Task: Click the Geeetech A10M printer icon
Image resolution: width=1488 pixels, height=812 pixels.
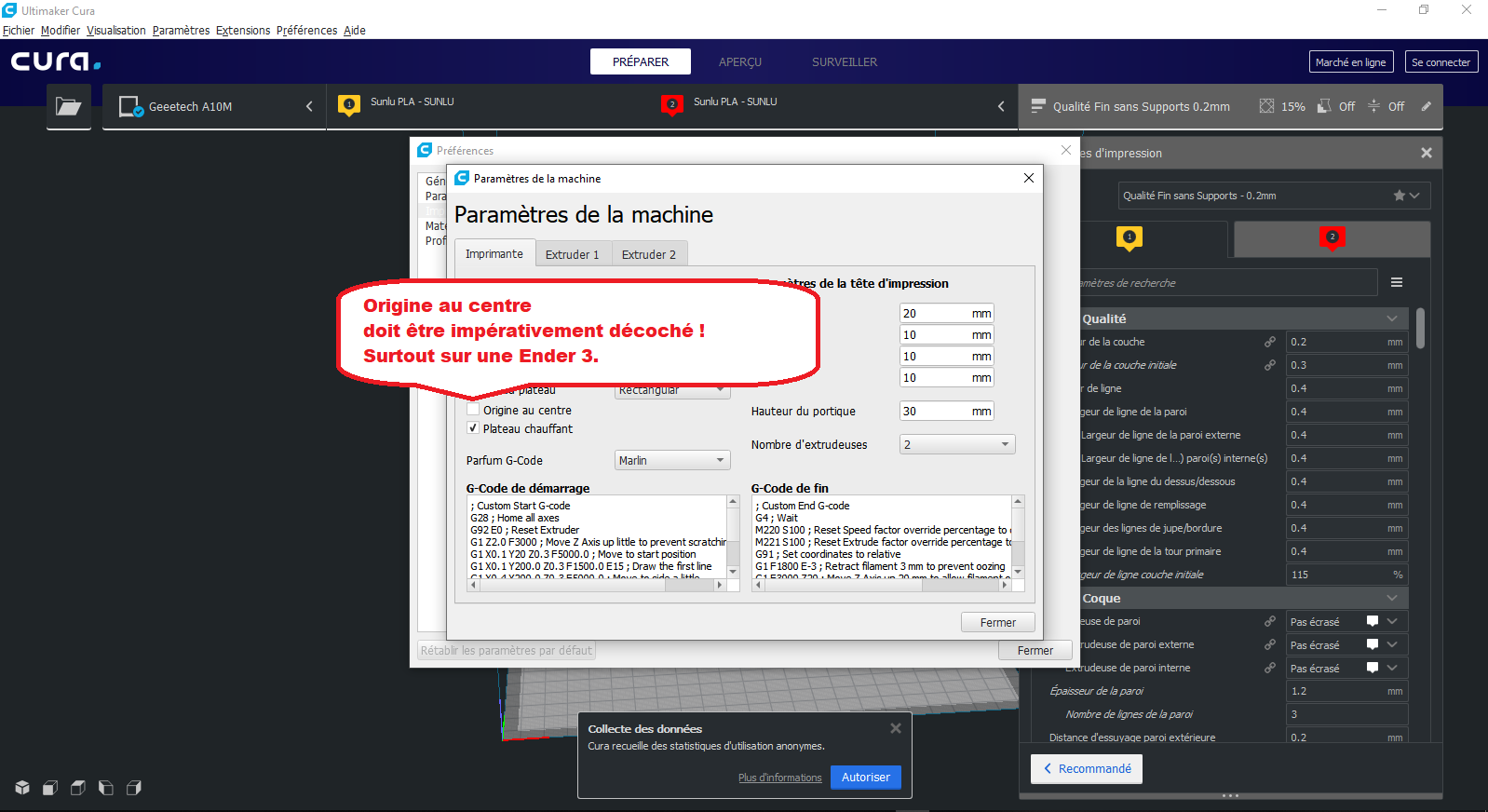Action: coord(130,107)
